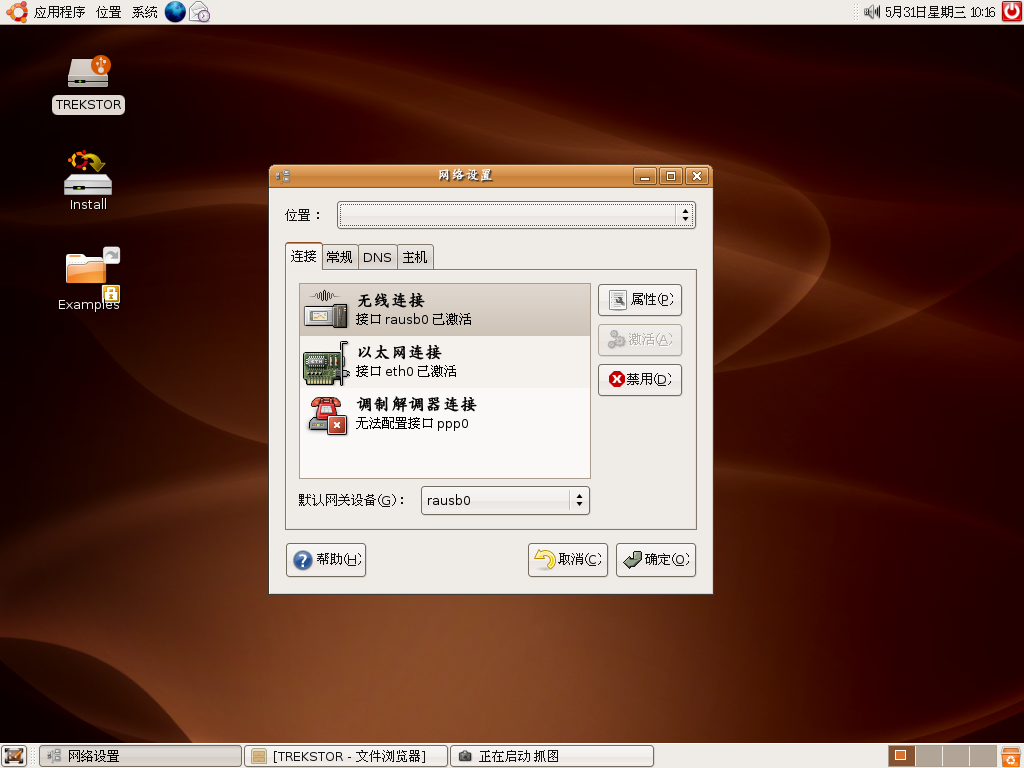The image size is (1024, 768).
Task: Click the 取消(C) cancel button
Action: tap(568, 560)
